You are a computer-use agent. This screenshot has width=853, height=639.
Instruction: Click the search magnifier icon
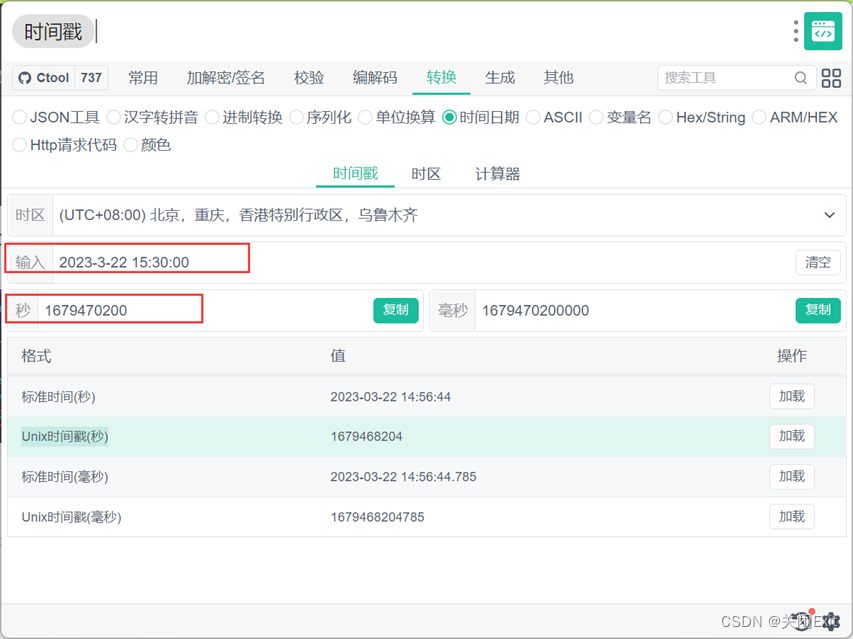[x=800, y=78]
